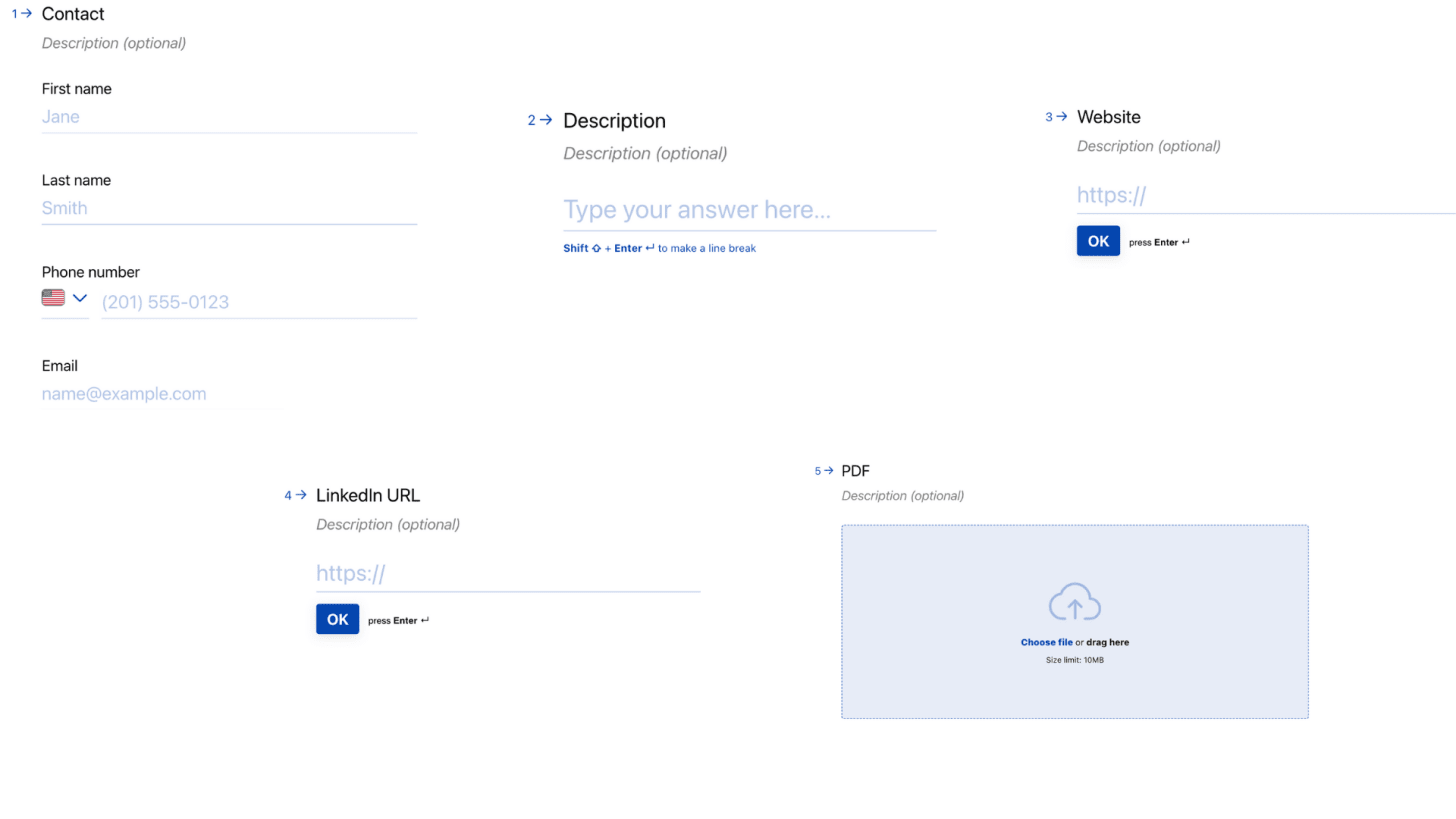Open the country code dropdown
The image size is (1456, 819).
[x=80, y=297]
